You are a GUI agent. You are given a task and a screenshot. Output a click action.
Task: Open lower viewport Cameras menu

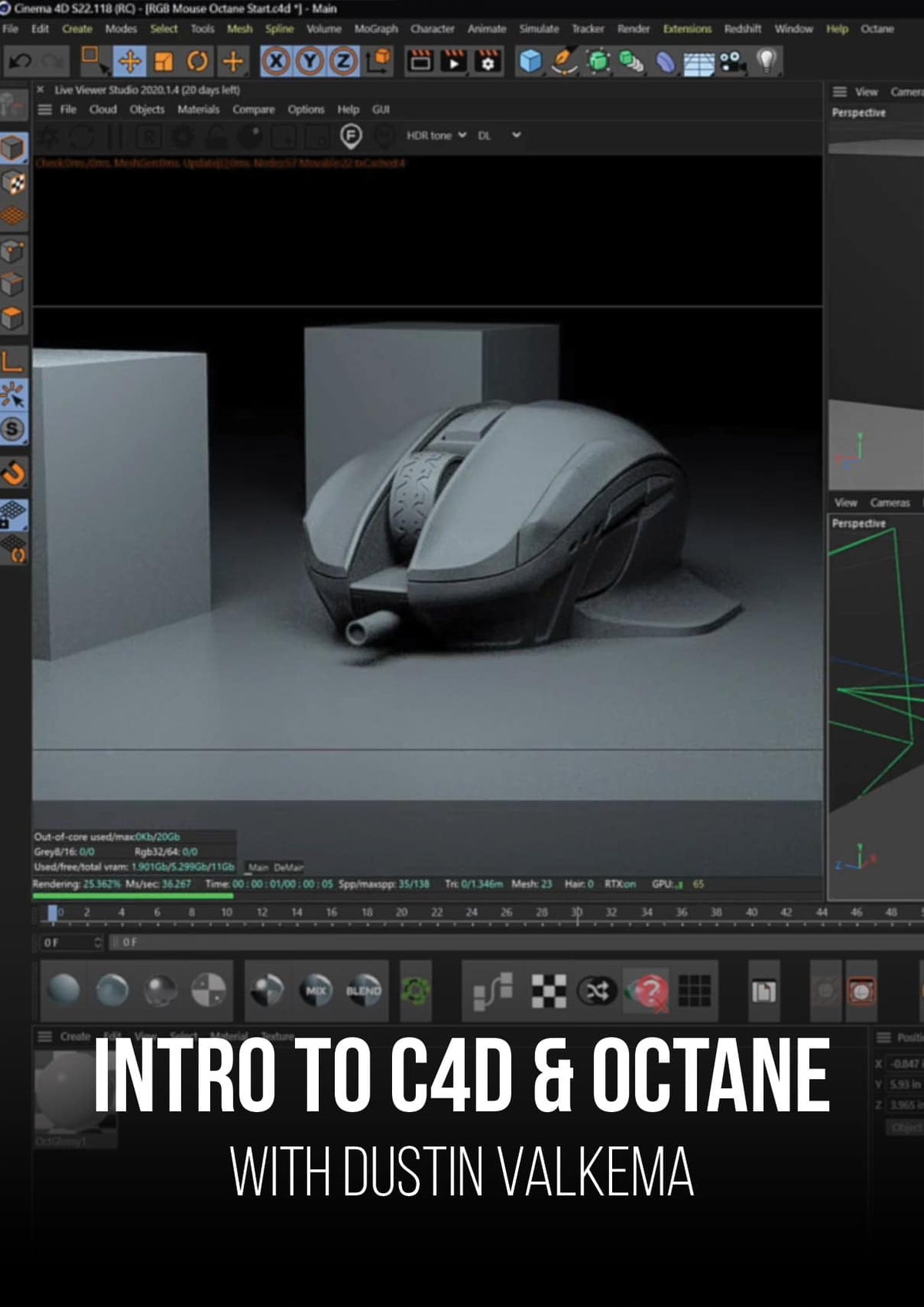coord(890,502)
